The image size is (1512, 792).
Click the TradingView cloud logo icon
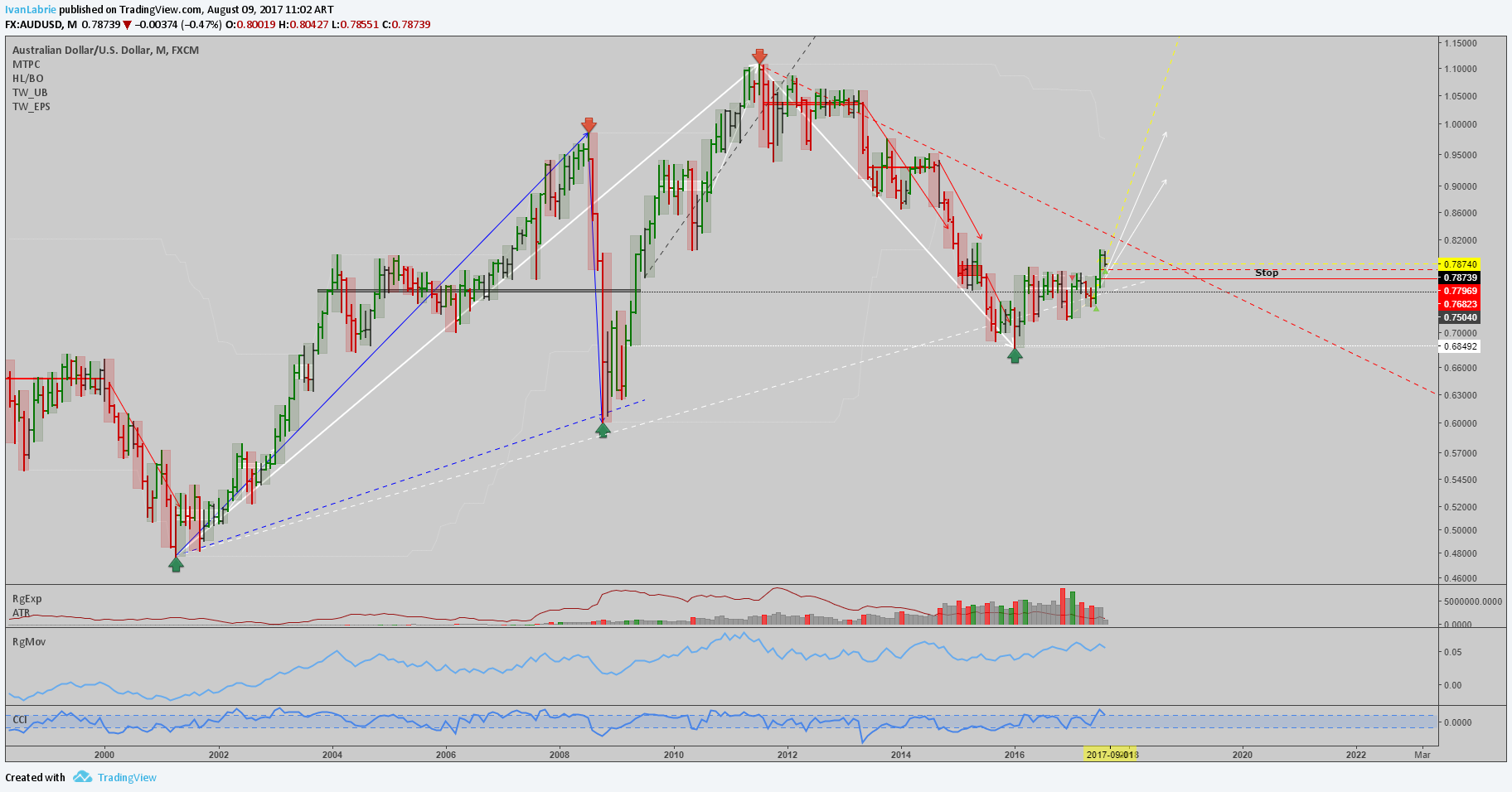pos(82,777)
